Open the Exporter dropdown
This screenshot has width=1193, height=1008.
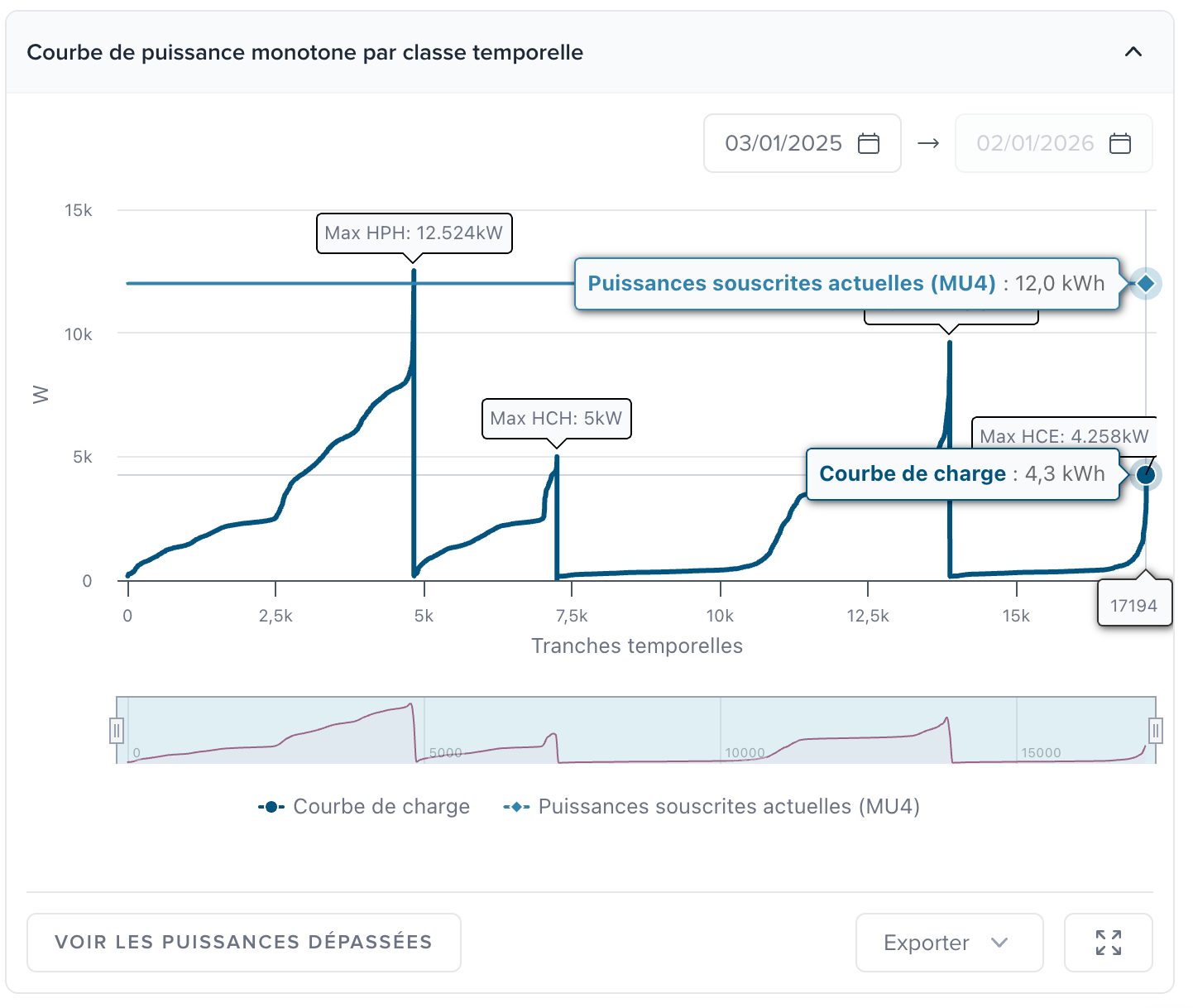pos(948,943)
